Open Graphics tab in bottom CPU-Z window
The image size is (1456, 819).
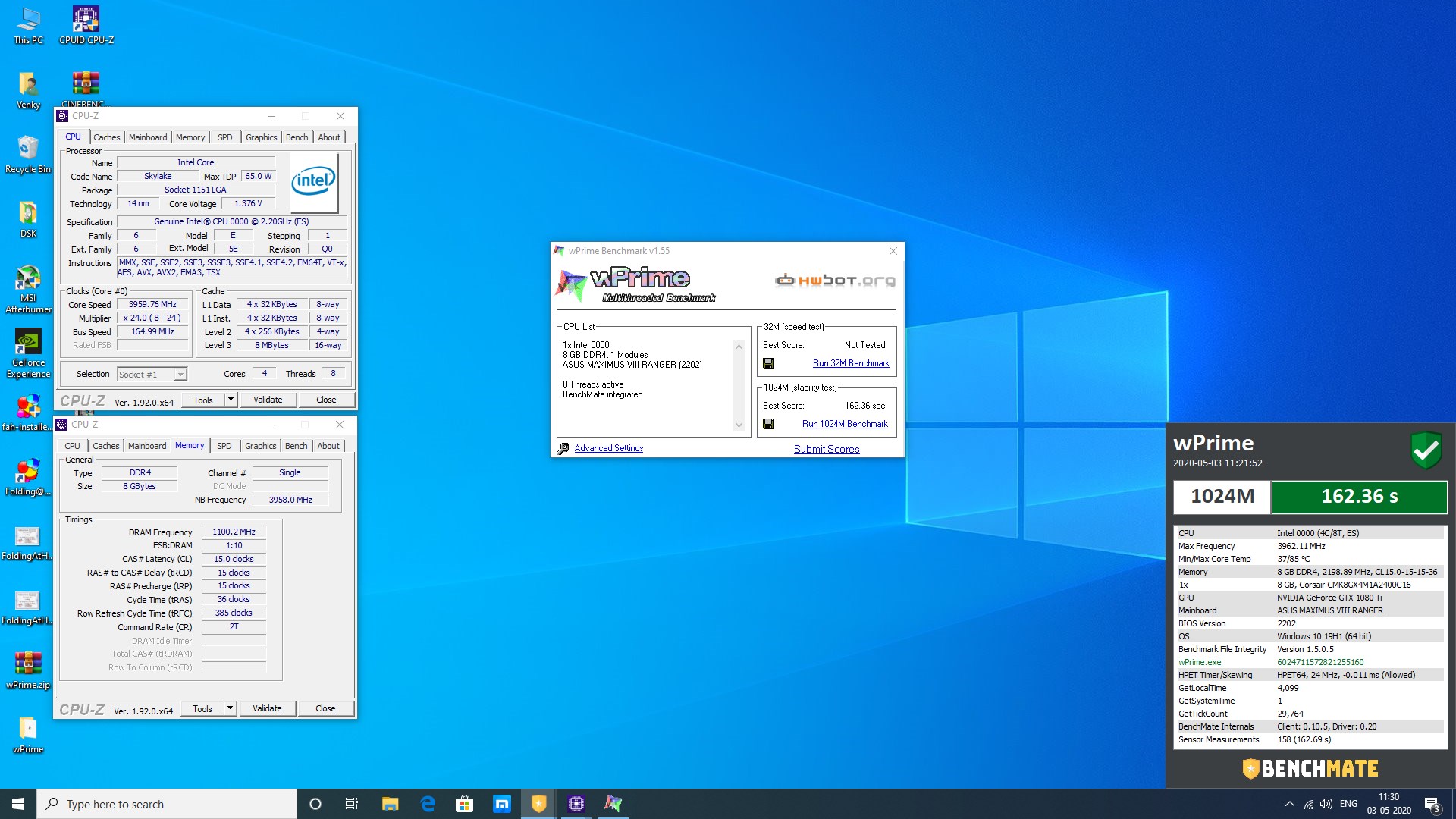pos(261,446)
